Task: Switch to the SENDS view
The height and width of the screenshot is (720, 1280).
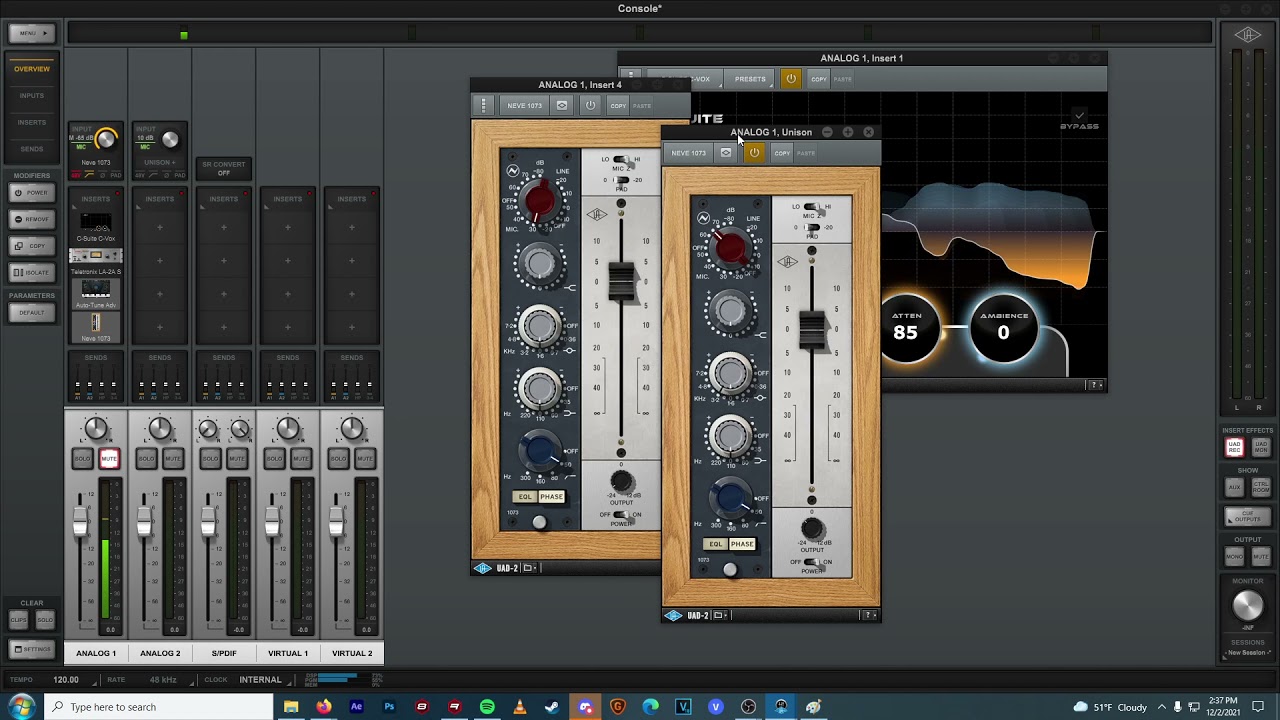Action: coord(32,149)
